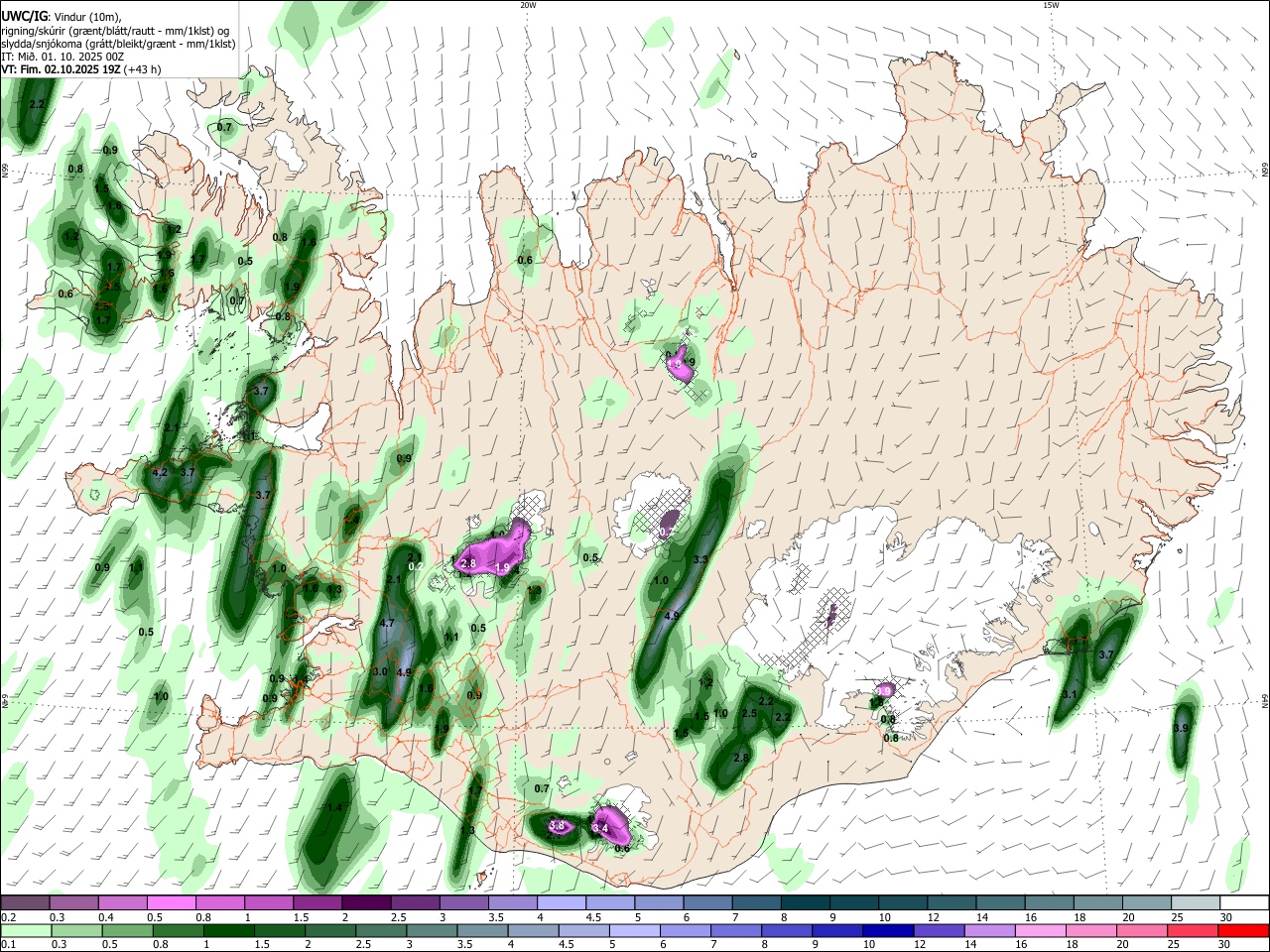
Task: Click the VT: Fim. 02.10.2025 19Z (+43 h) line
Action: click(81, 69)
